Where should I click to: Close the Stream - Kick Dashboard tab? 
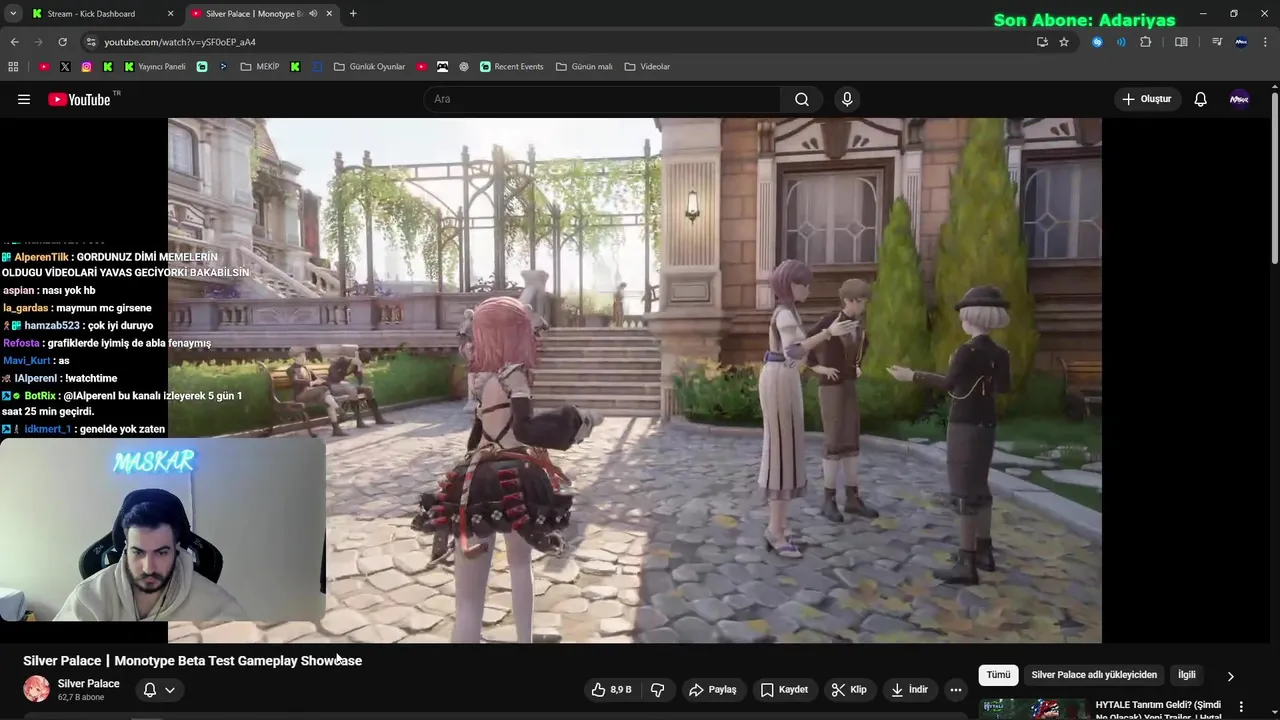(x=170, y=14)
